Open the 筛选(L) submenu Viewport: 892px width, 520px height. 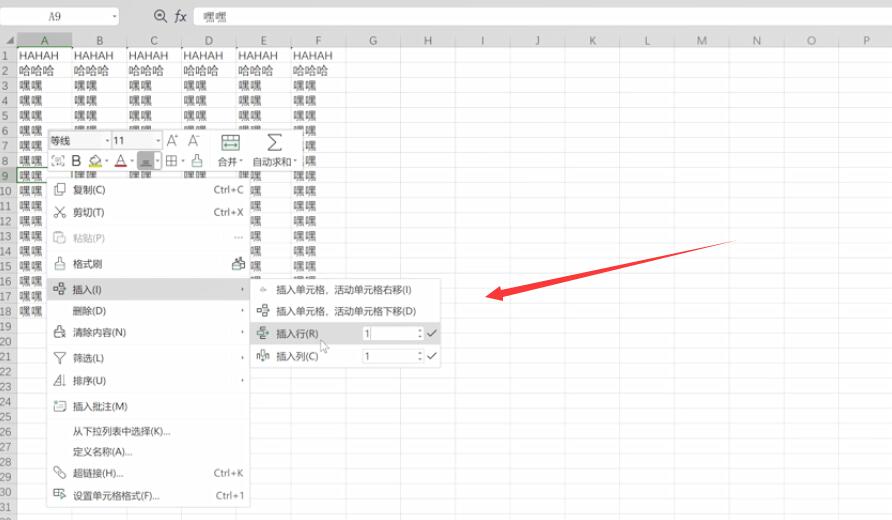pos(148,358)
